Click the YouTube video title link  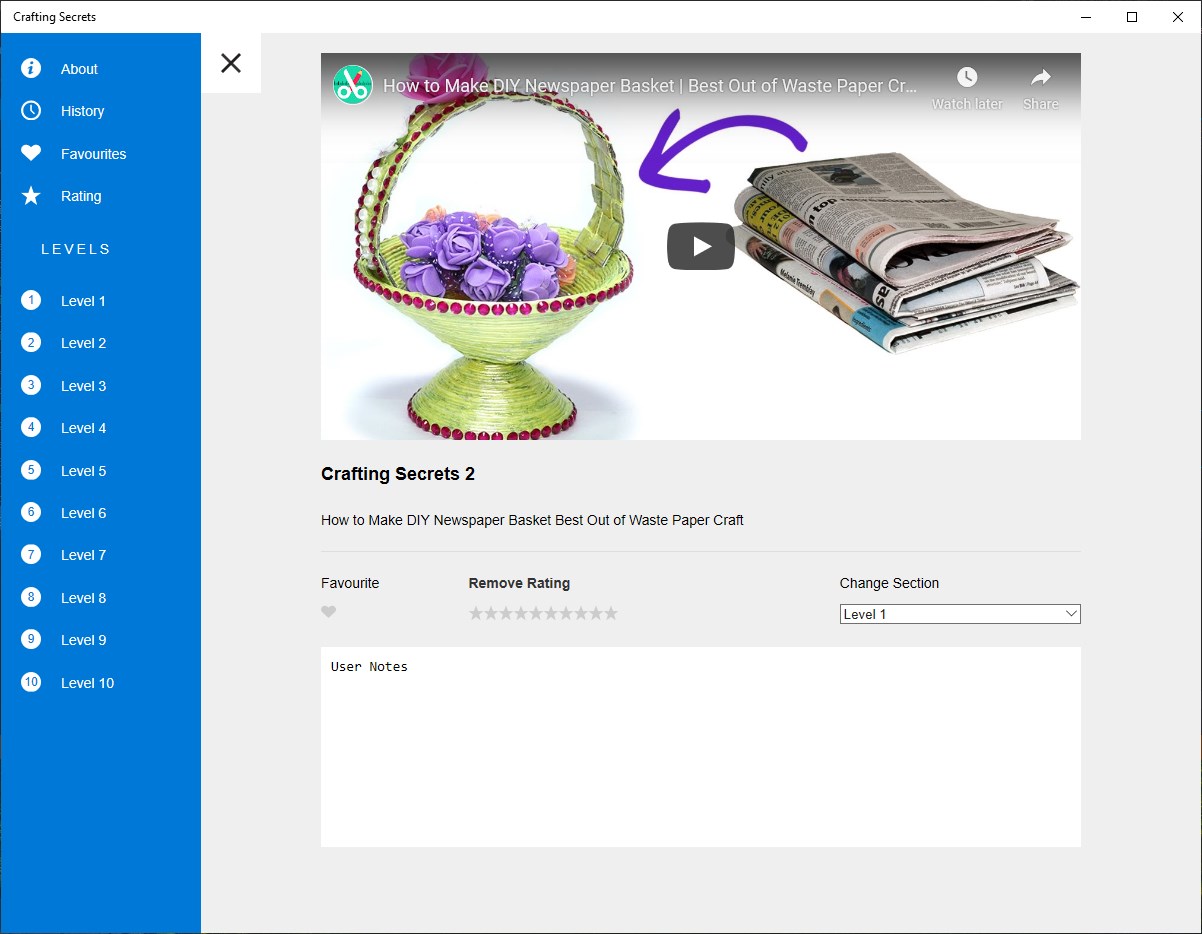650,86
